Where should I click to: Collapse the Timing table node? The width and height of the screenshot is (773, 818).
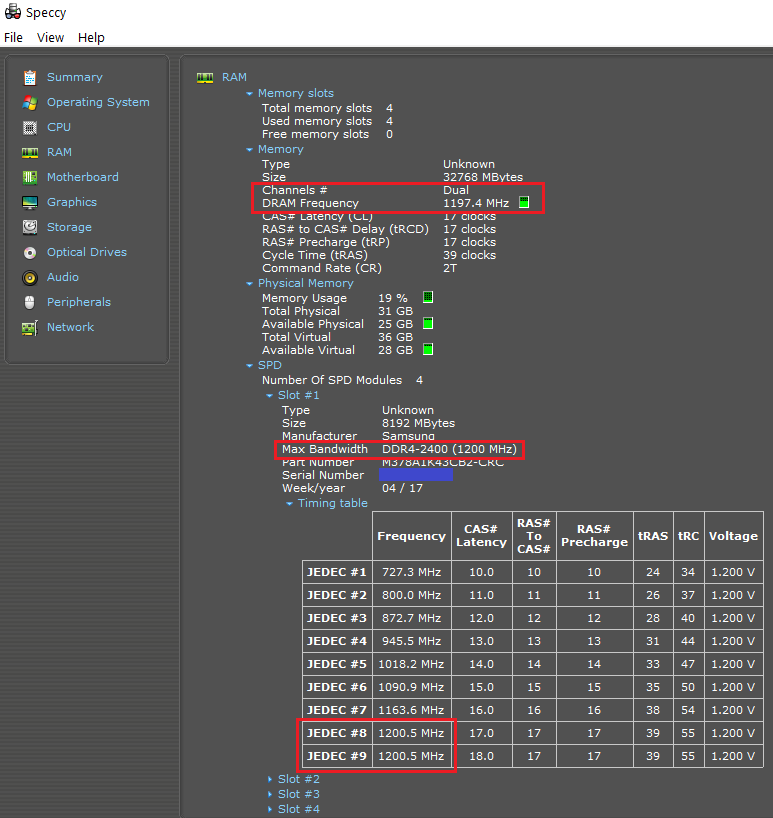pyautogui.click(x=289, y=504)
